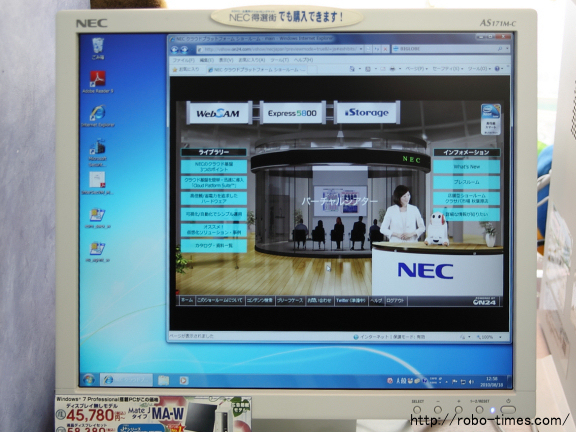Expand the zoom level dropdown in status bar
Image resolution: width=576 pixels, height=432 pixels.
[500, 337]
